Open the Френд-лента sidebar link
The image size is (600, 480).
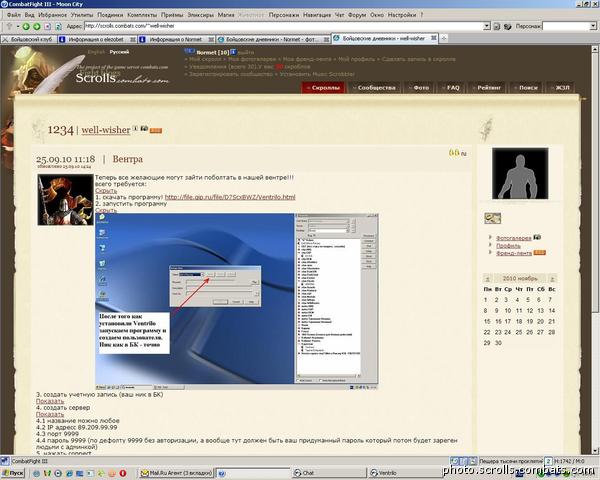[x=514, y=253]
